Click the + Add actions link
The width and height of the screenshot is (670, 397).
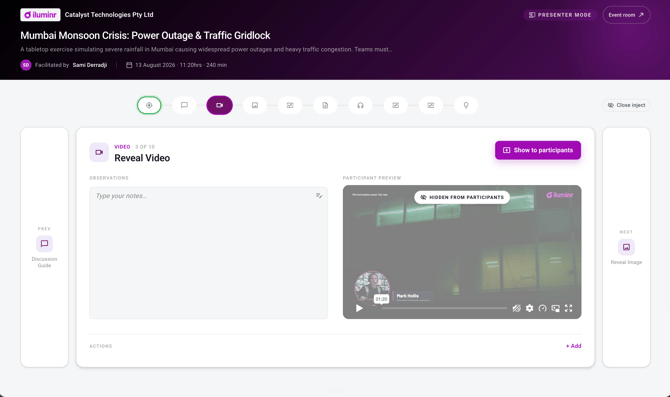pyautogui.click(x=573, y=346)
